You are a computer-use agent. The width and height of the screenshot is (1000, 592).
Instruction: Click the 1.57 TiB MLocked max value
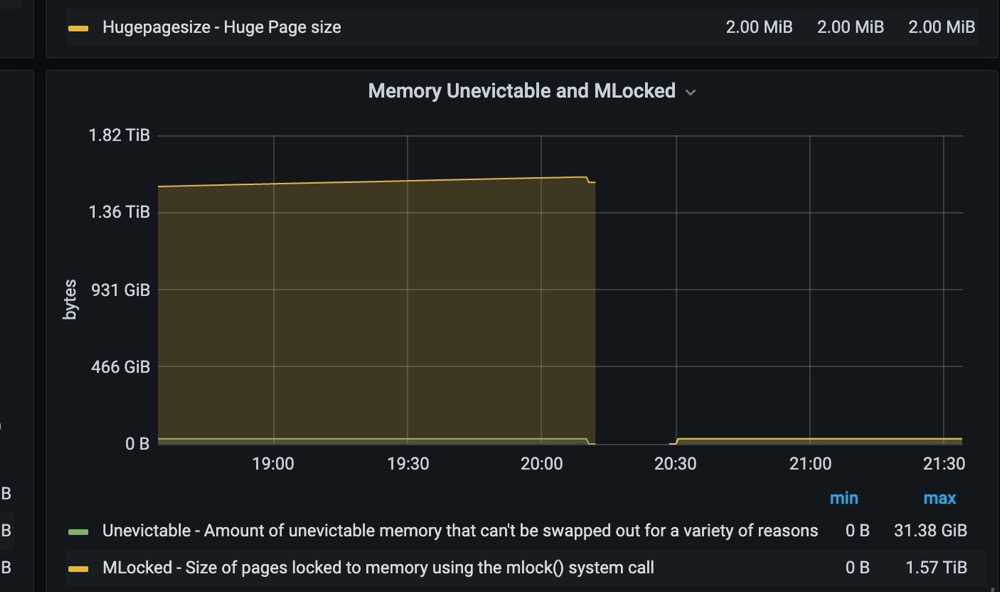tap(936, 568)
